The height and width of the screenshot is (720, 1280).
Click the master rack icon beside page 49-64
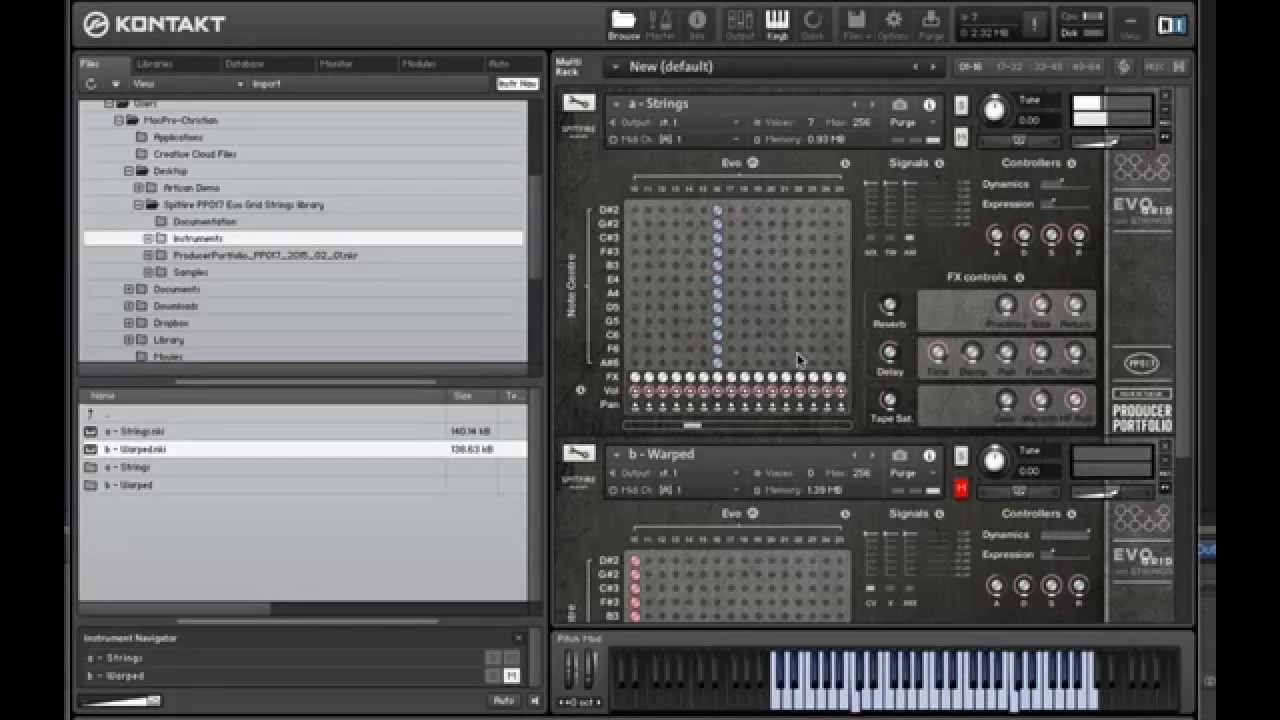1124,67
